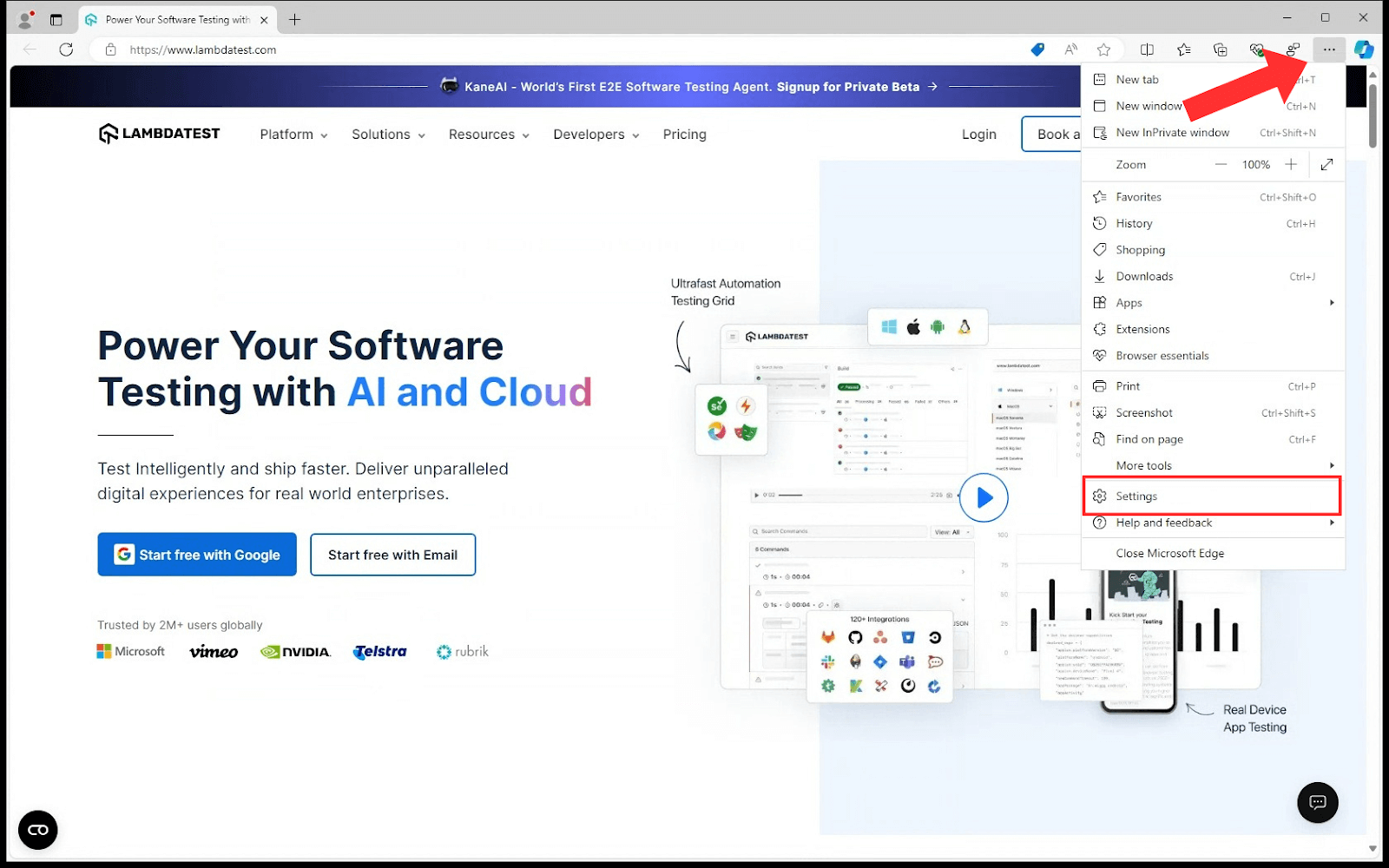Select Settings from the menu
Viewport: 1389px width, 868px height.
coord(1136,496)
